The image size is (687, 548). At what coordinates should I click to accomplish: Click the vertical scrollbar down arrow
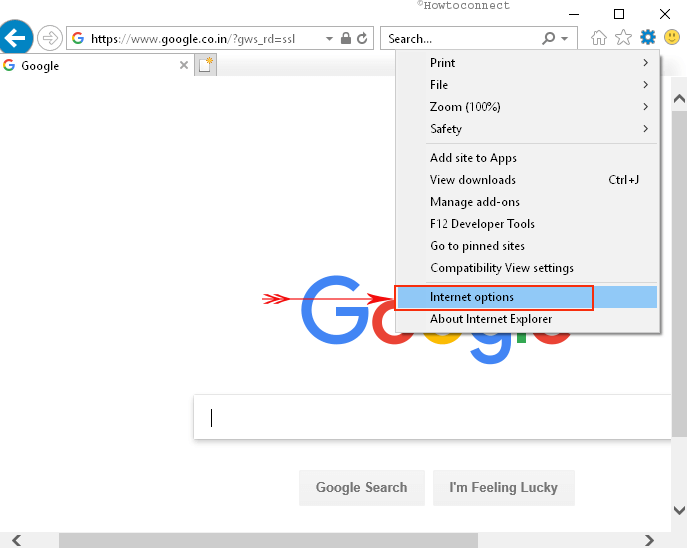point(679,510)
